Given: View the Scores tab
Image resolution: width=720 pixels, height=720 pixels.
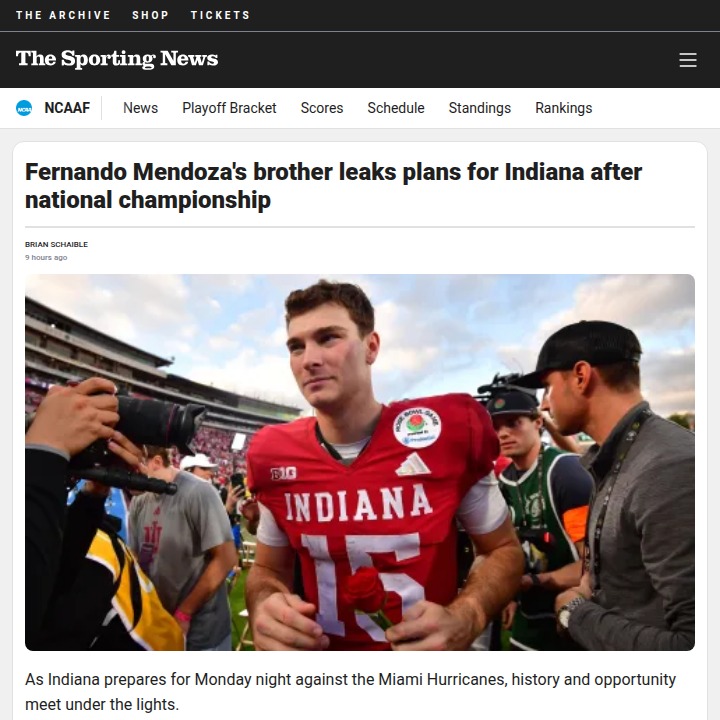Looking at the screenshot, I should pyautogui.click(x=322, y=108).
